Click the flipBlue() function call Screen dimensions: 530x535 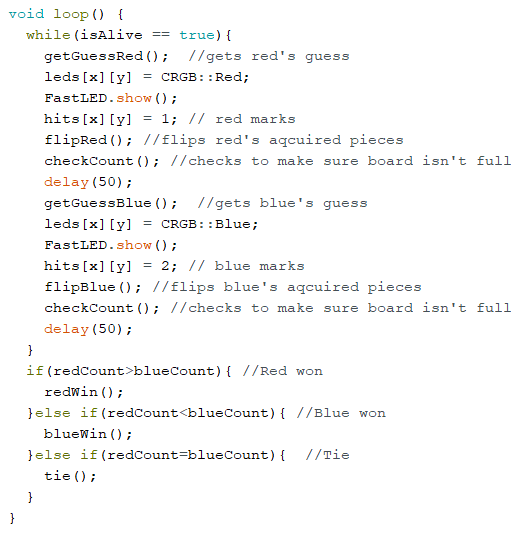click(93, 287)
